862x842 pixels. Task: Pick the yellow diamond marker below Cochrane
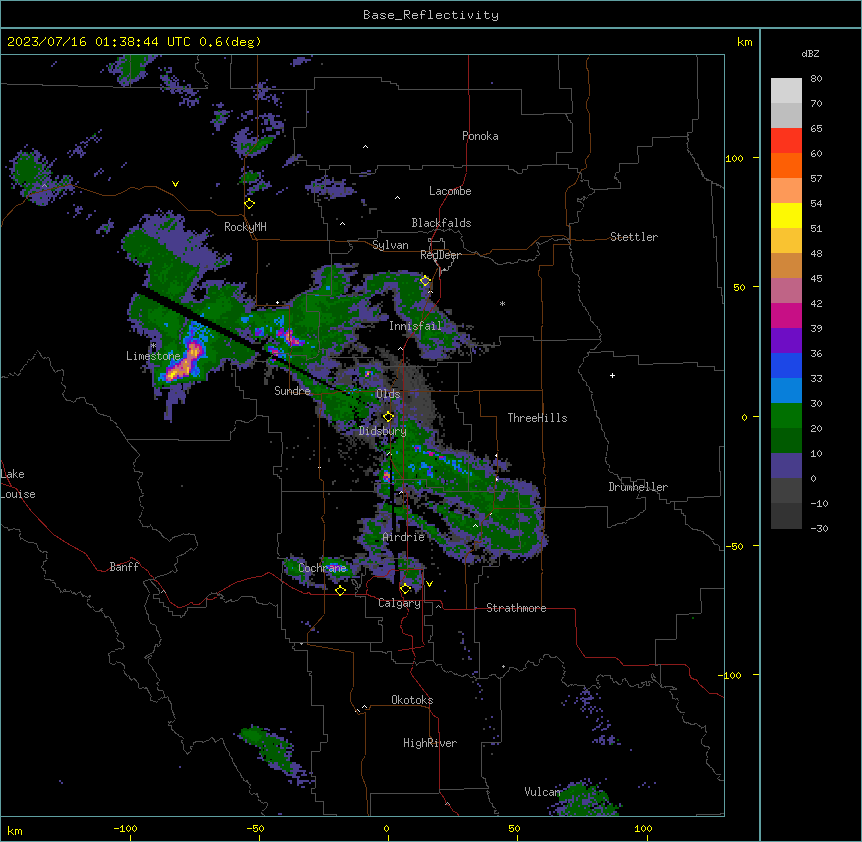click(340, 590)
